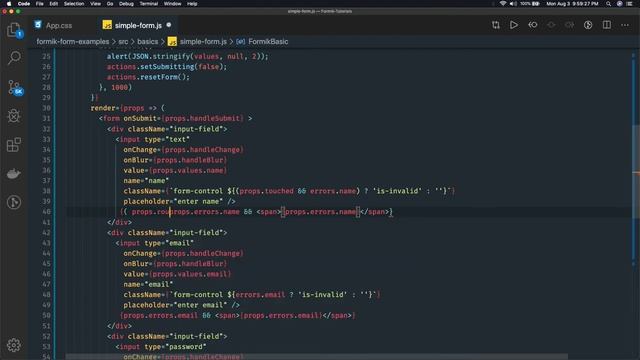Split the editor right
Image resolution: width=640 pixels, height=360 pixels.
[x=607, y=25]
